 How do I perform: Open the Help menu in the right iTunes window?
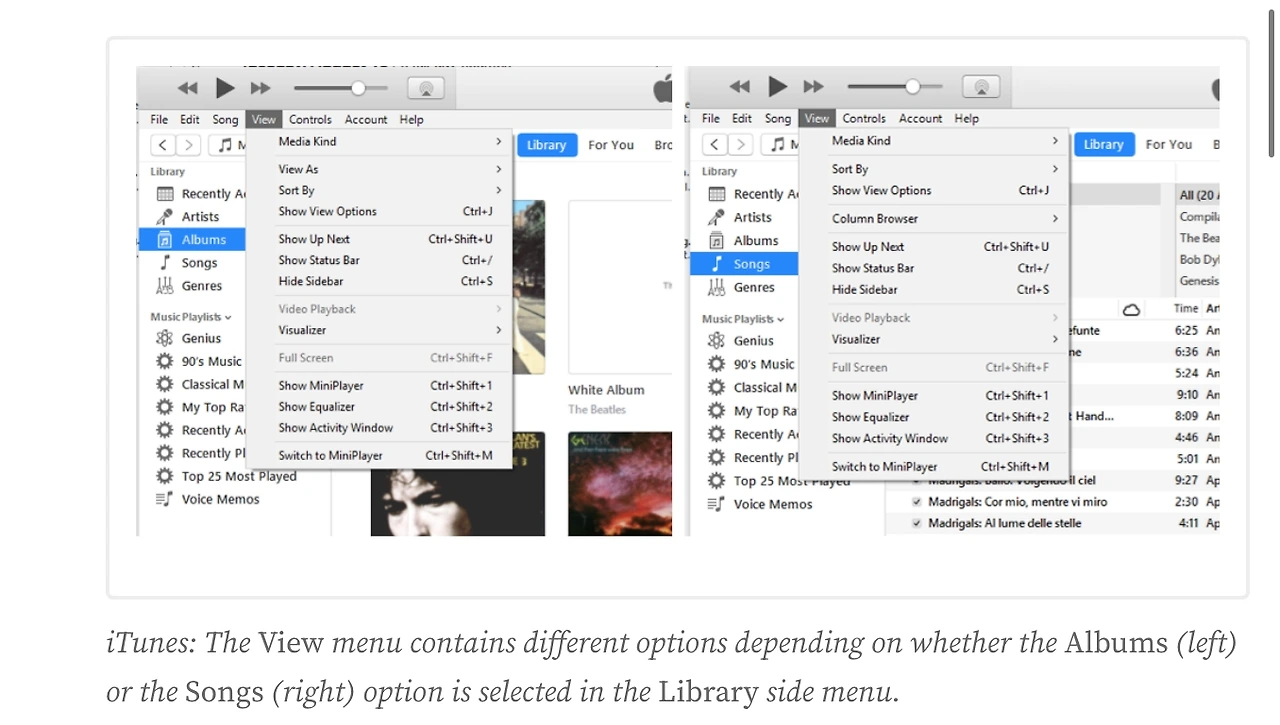click(x=966, y=118)
